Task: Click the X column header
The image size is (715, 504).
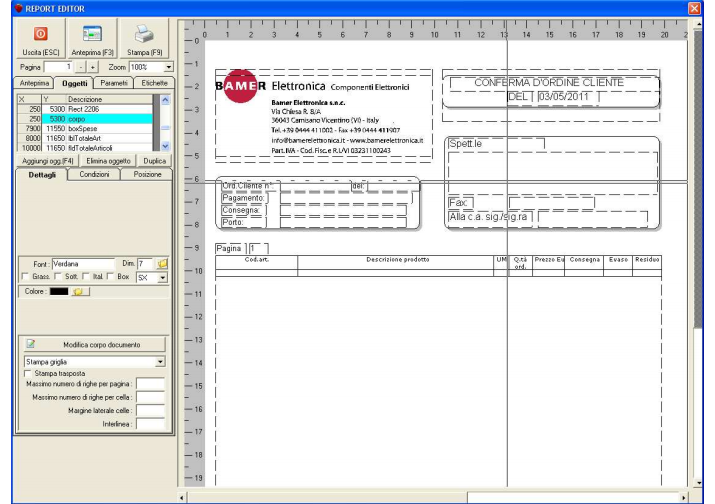Action: pyautogui.click(x=29, y=99)
